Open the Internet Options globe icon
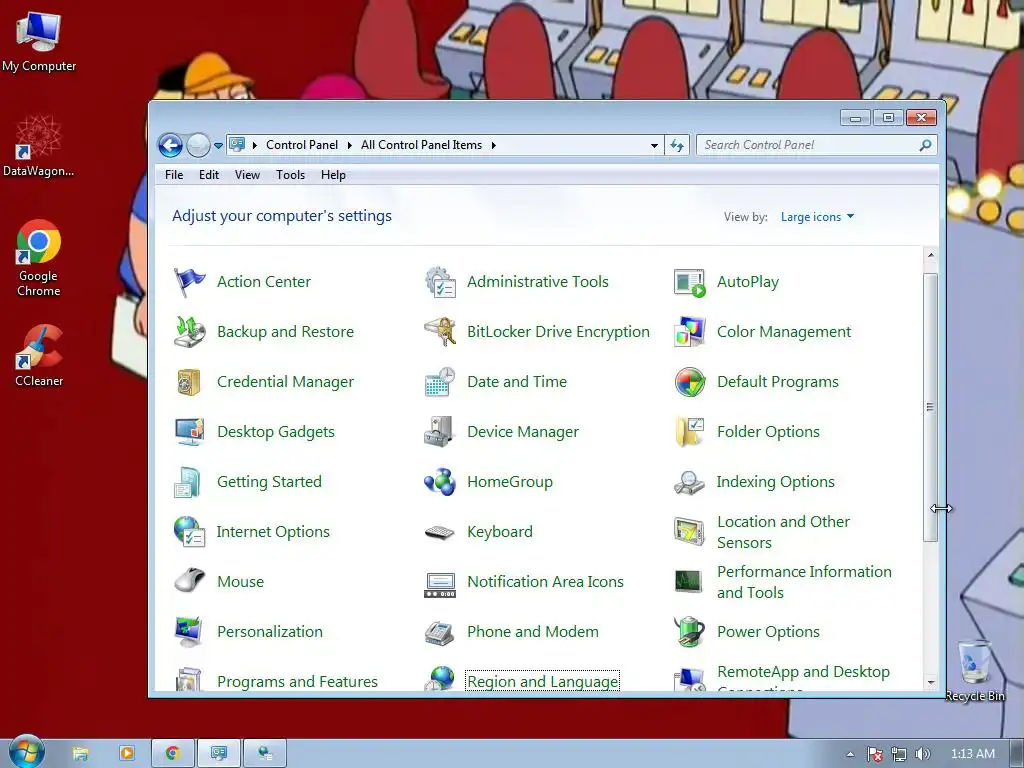Viewport: 1024px width, 768px height. (x=189, y=532)
